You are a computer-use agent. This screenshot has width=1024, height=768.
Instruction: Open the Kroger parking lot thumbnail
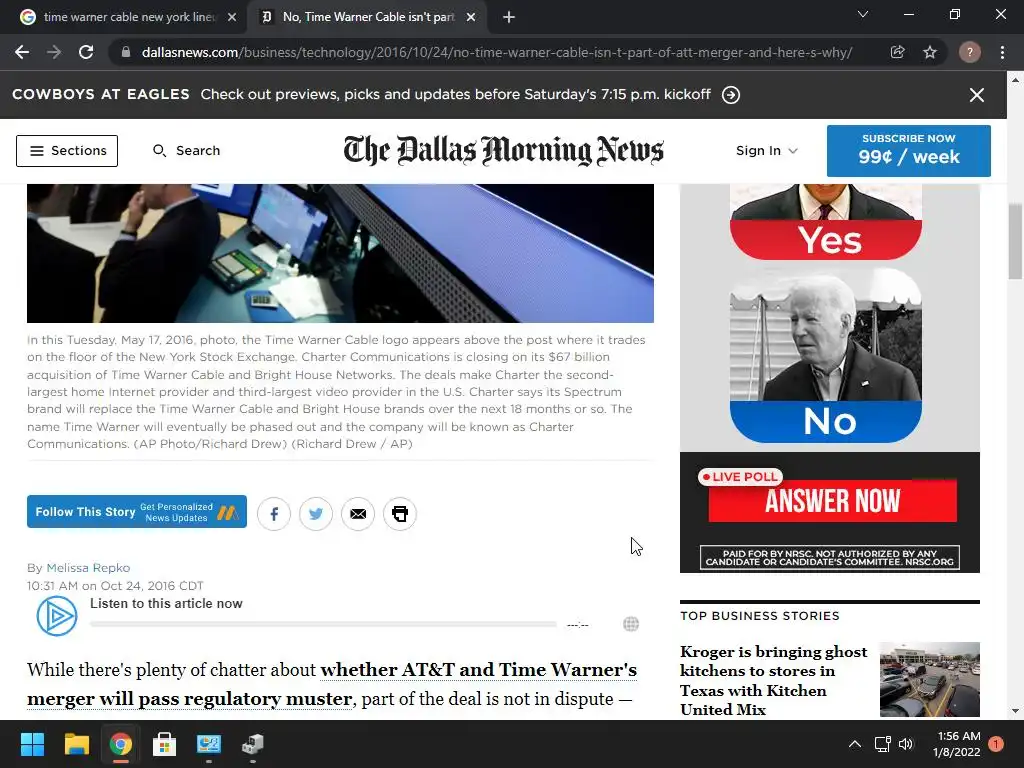coord(929,679)
